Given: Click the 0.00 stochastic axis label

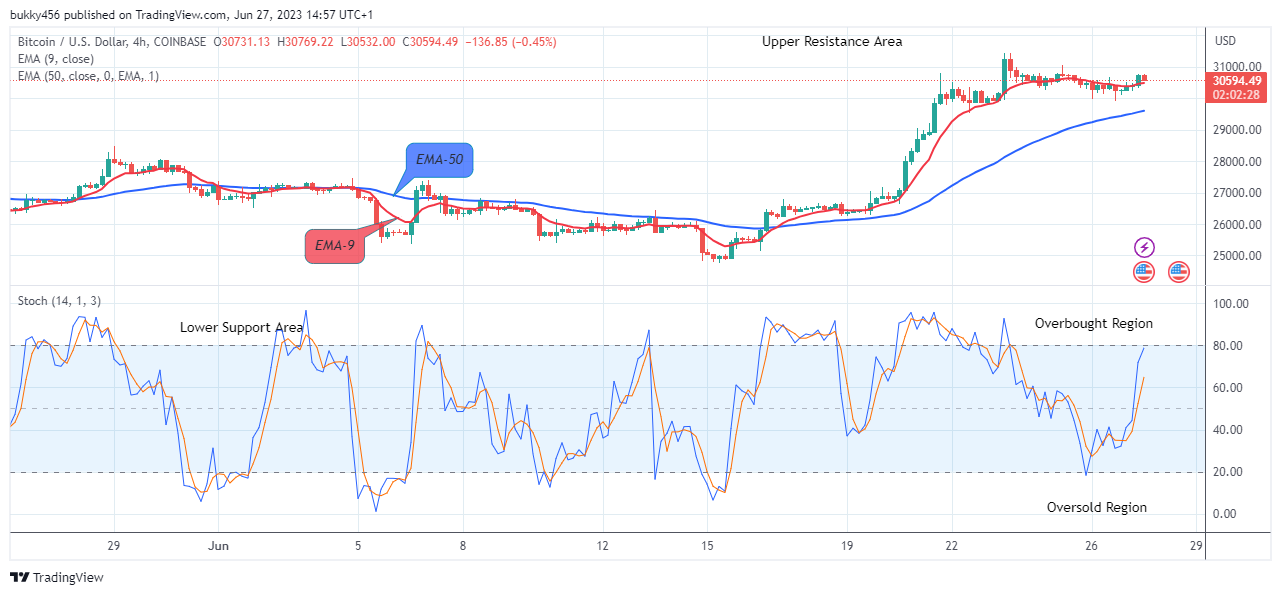Looking at the screenshot, I should 1226,514.
